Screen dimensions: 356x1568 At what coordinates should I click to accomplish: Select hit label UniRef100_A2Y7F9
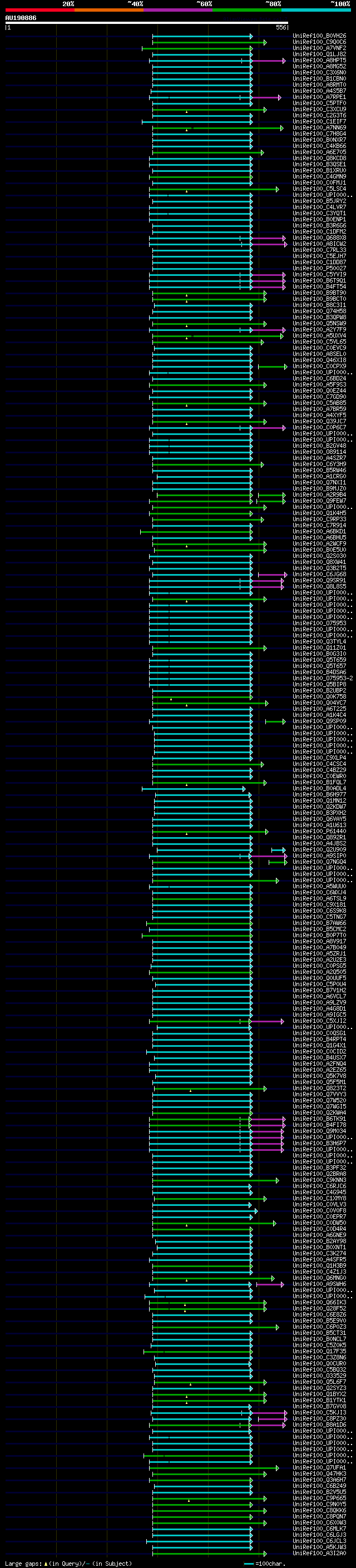[319, 330]
